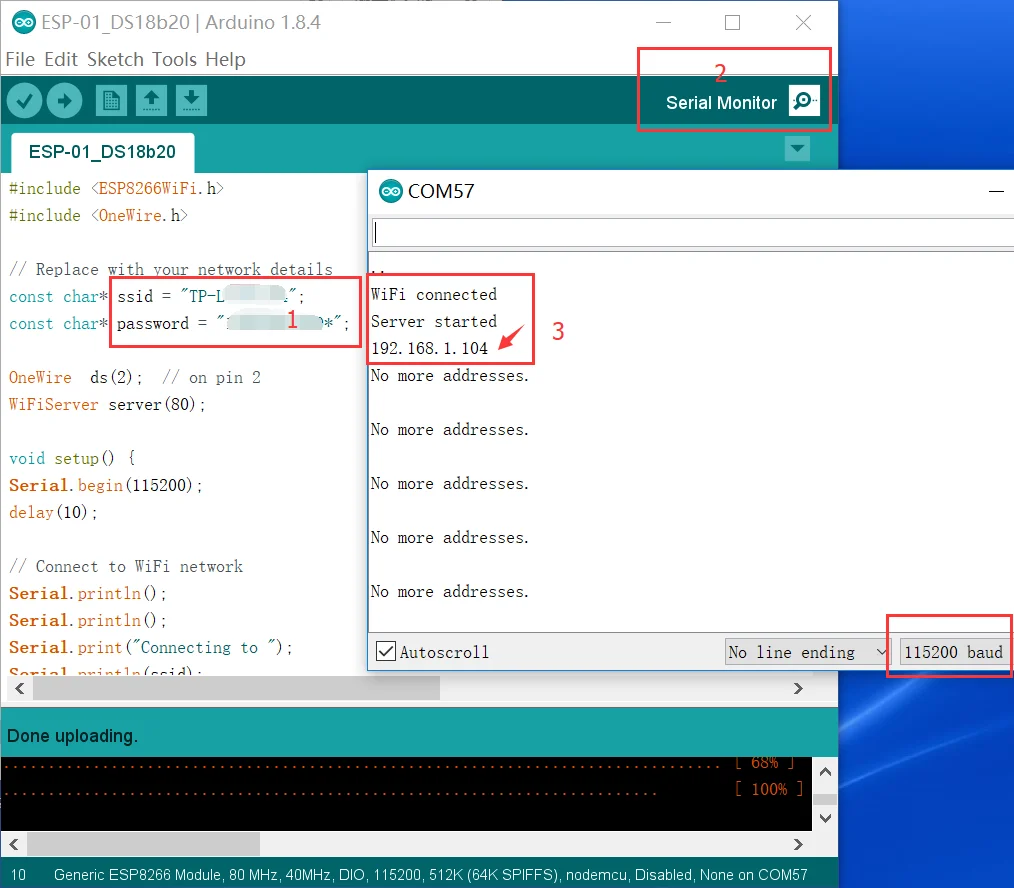Image resolution: width=1014 pixels, height=888 pixels.
Task: Click the line number 10 in status bar
Action: (18, 874)
